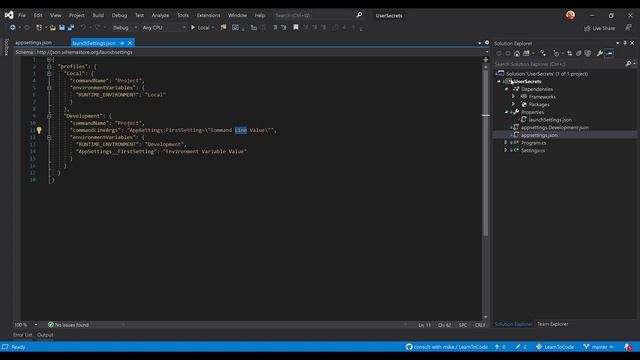Click Show All Files icon in Solution Explorer
This screenshot has width=640, height=360.
[588, 53]
